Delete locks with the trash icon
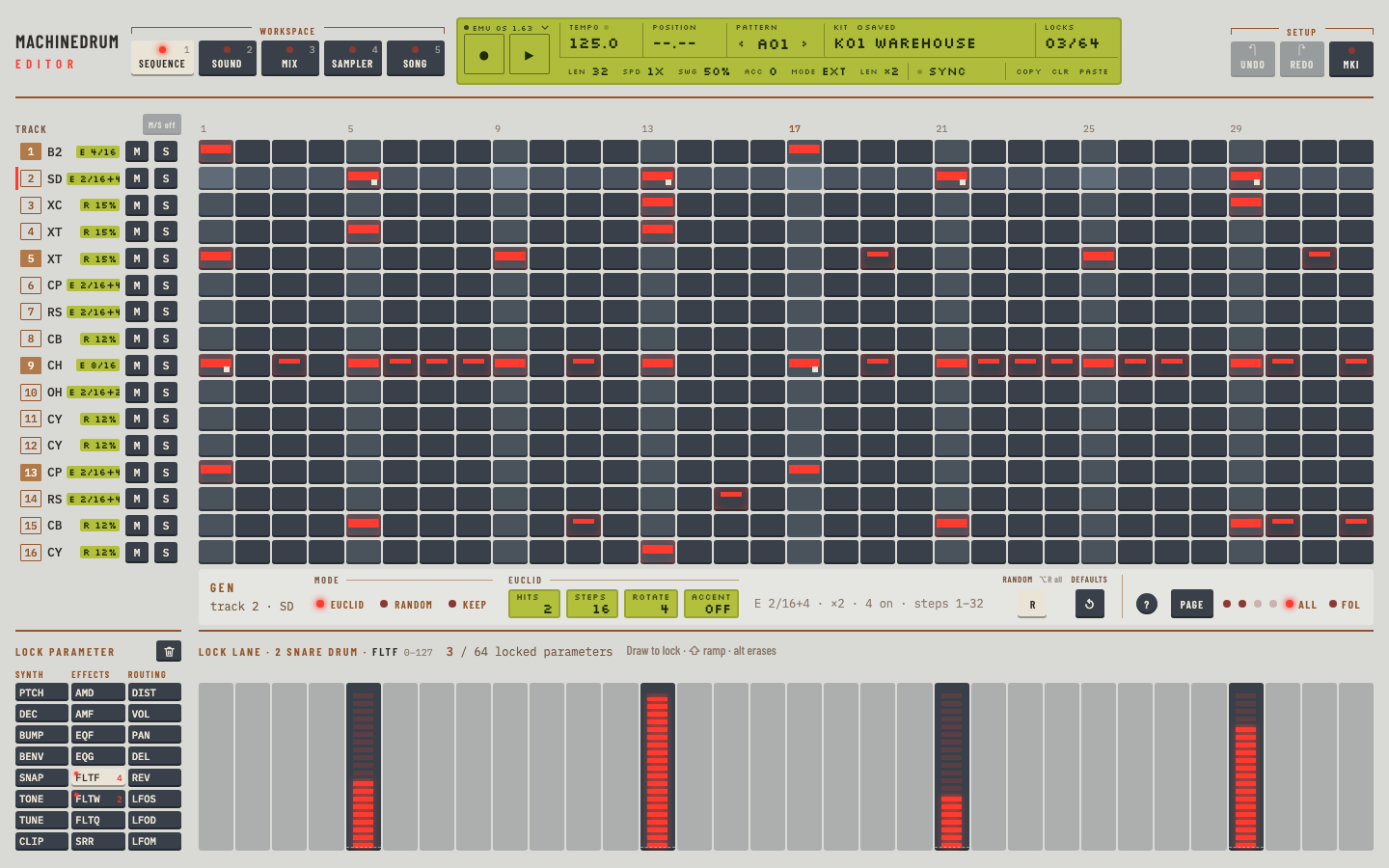This screenshot has height=868, width=1389. coord(169,651)
